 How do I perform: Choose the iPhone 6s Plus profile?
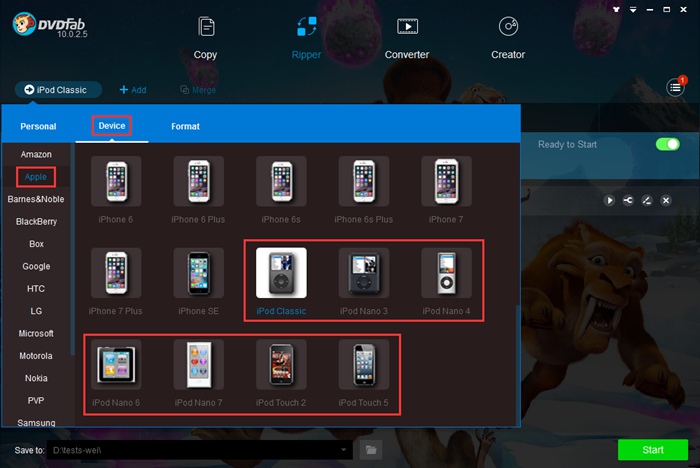tap(363, 191)
